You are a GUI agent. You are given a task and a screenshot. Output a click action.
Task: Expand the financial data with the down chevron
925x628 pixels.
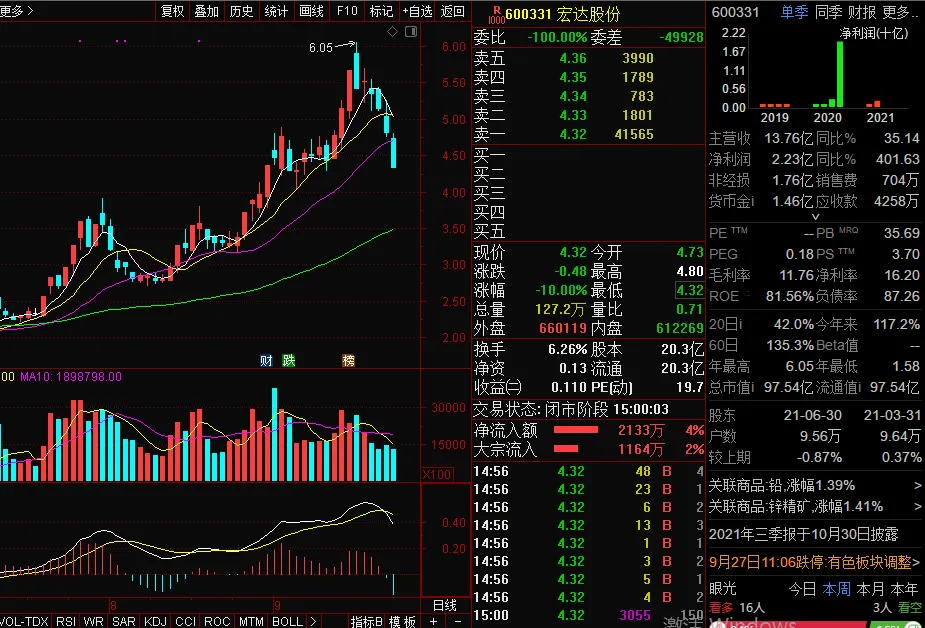(815, 216)
